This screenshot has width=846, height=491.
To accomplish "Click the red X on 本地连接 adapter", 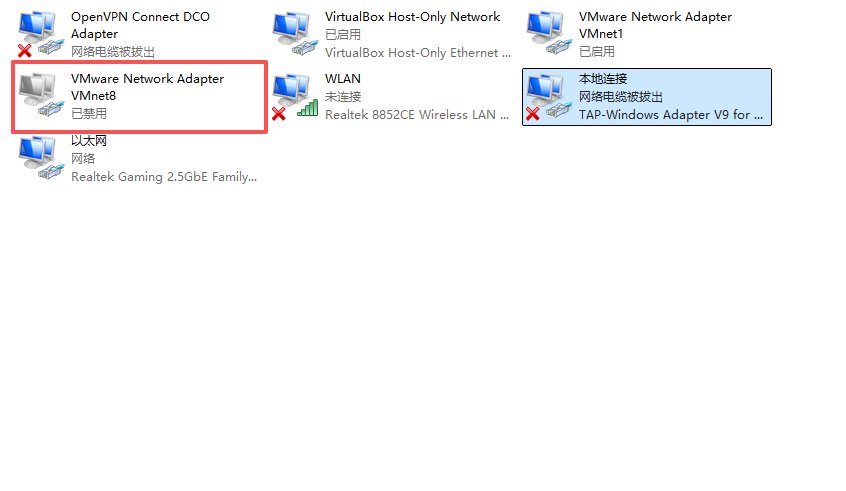I will click(x=533, y=113).
